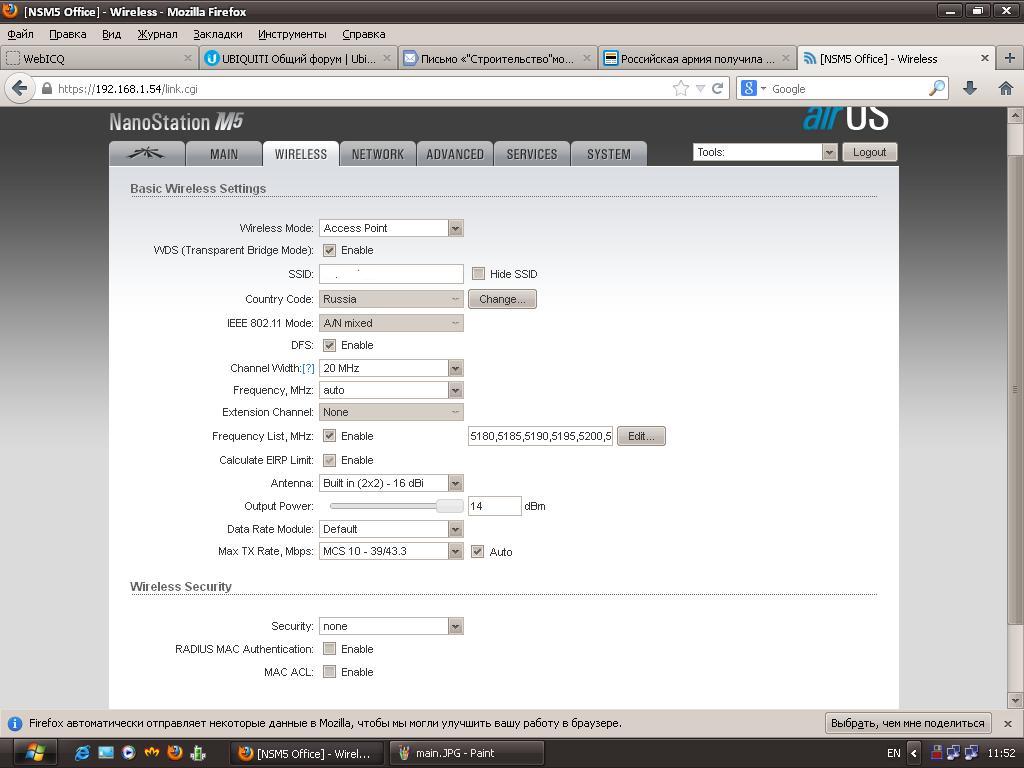Click the Frequency List Edit... button
This screenshot has height=768, width=1024.
[641, 436]
